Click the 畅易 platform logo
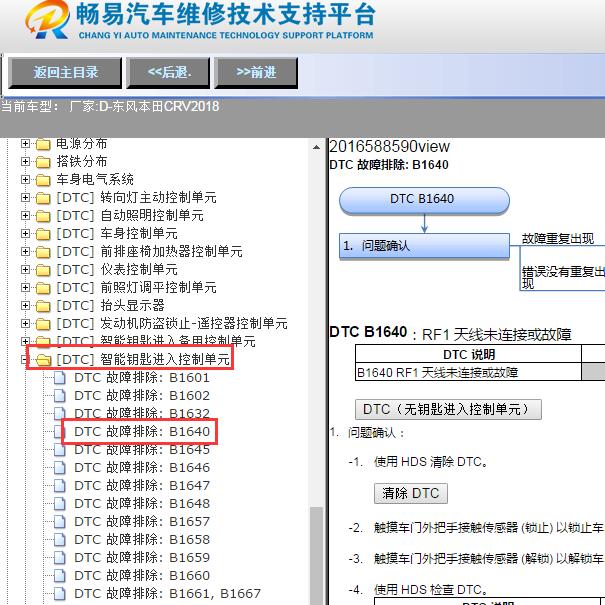 tap(48, 20)
